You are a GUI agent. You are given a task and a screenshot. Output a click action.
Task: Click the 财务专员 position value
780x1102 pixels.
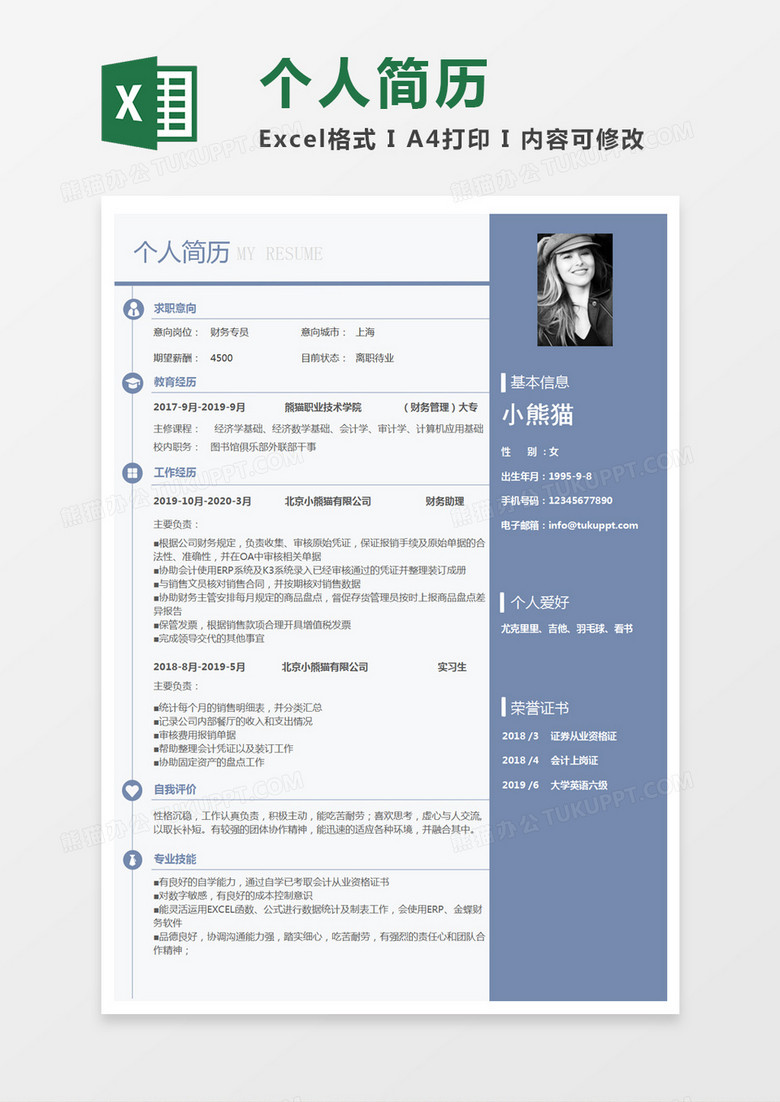tap(229, 332)
